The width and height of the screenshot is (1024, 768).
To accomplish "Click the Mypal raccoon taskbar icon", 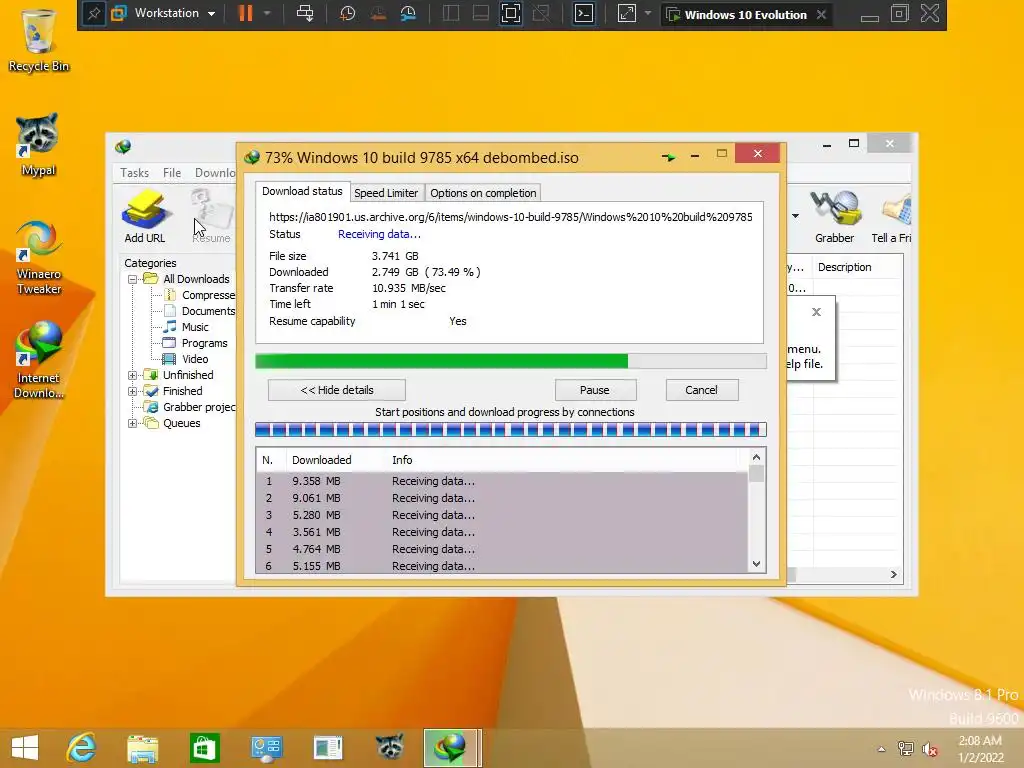I will pos(390,748).
